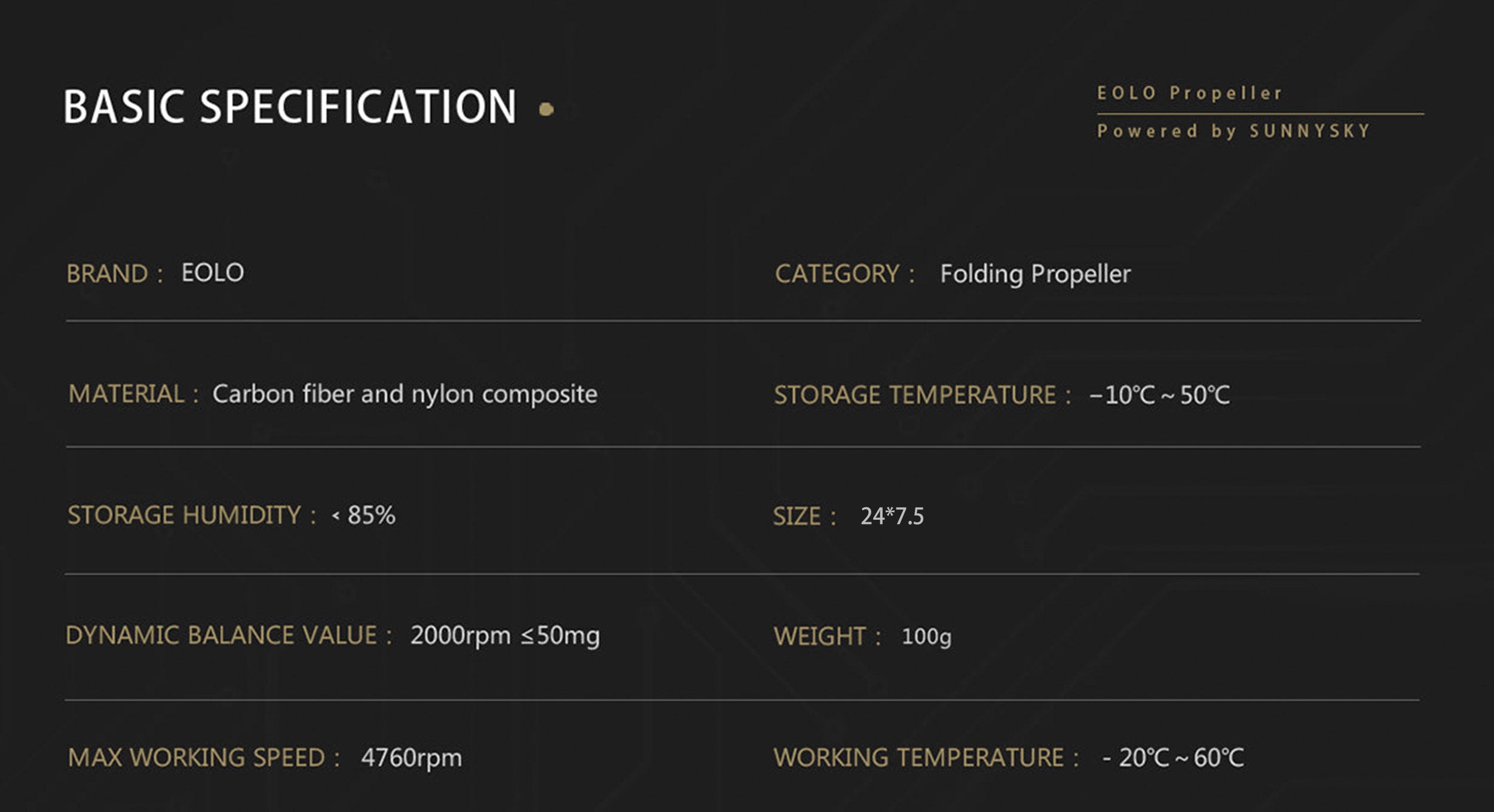
Task: Click the EOLO brand value
Action: pyautogui.click(x=213, y=273)
